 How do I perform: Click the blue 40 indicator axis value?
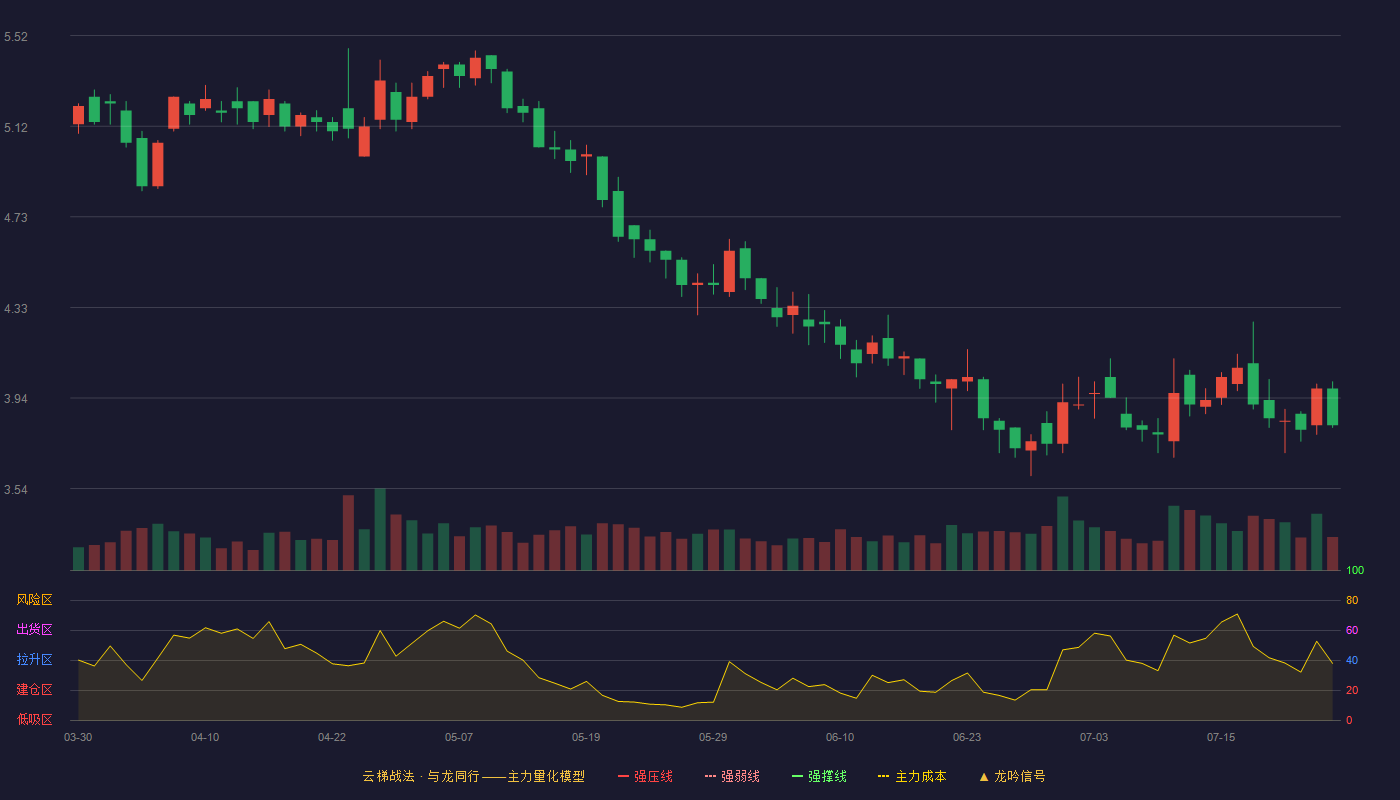[1352, 661]
